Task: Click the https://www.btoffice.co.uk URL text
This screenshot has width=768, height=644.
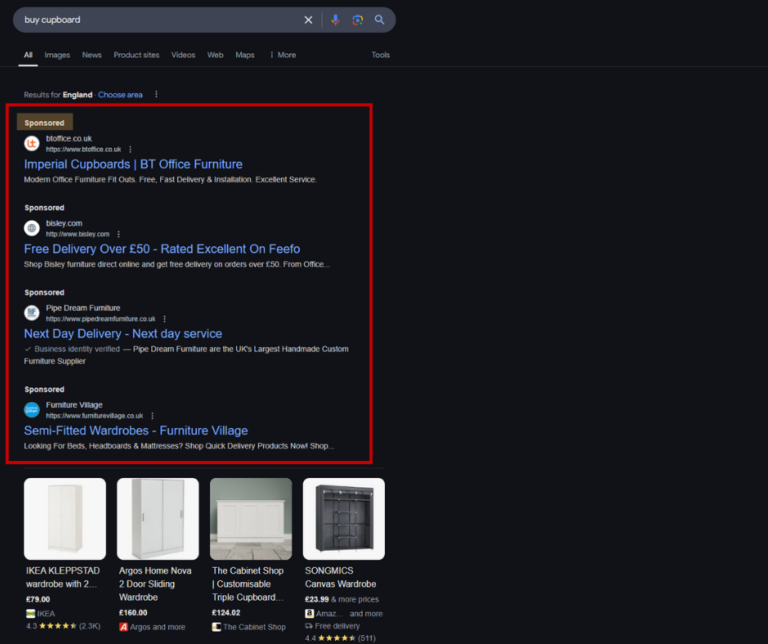Action: tap(83, 149)
